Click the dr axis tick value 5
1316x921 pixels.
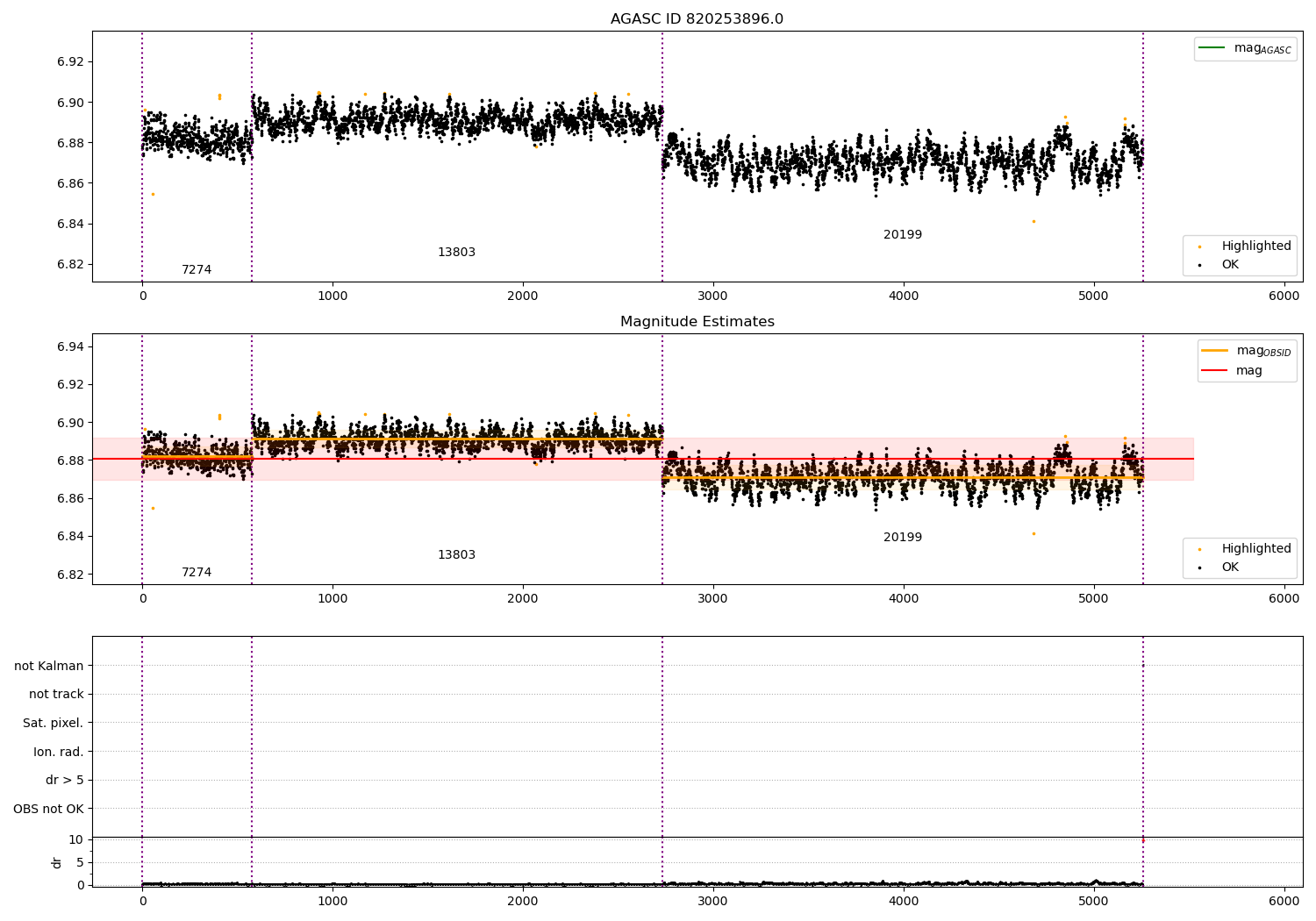(x=80, y=863)
